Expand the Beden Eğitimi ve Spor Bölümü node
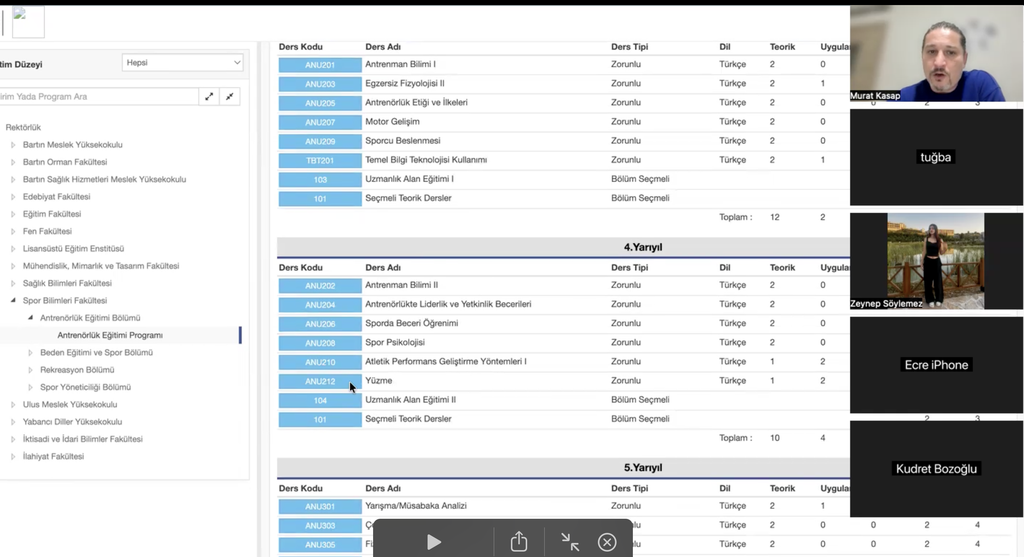 click(x=31, y=352)
